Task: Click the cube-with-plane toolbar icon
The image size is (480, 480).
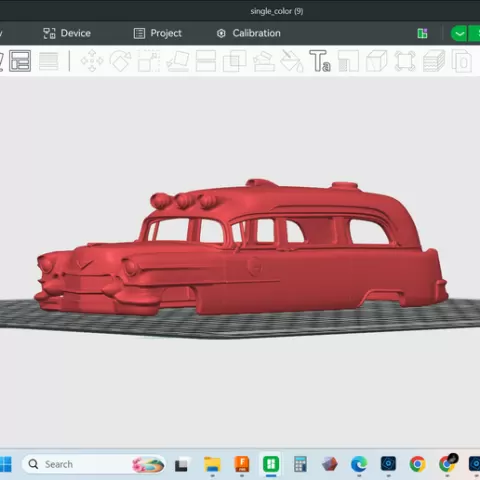Action: (x=377, y=61)
